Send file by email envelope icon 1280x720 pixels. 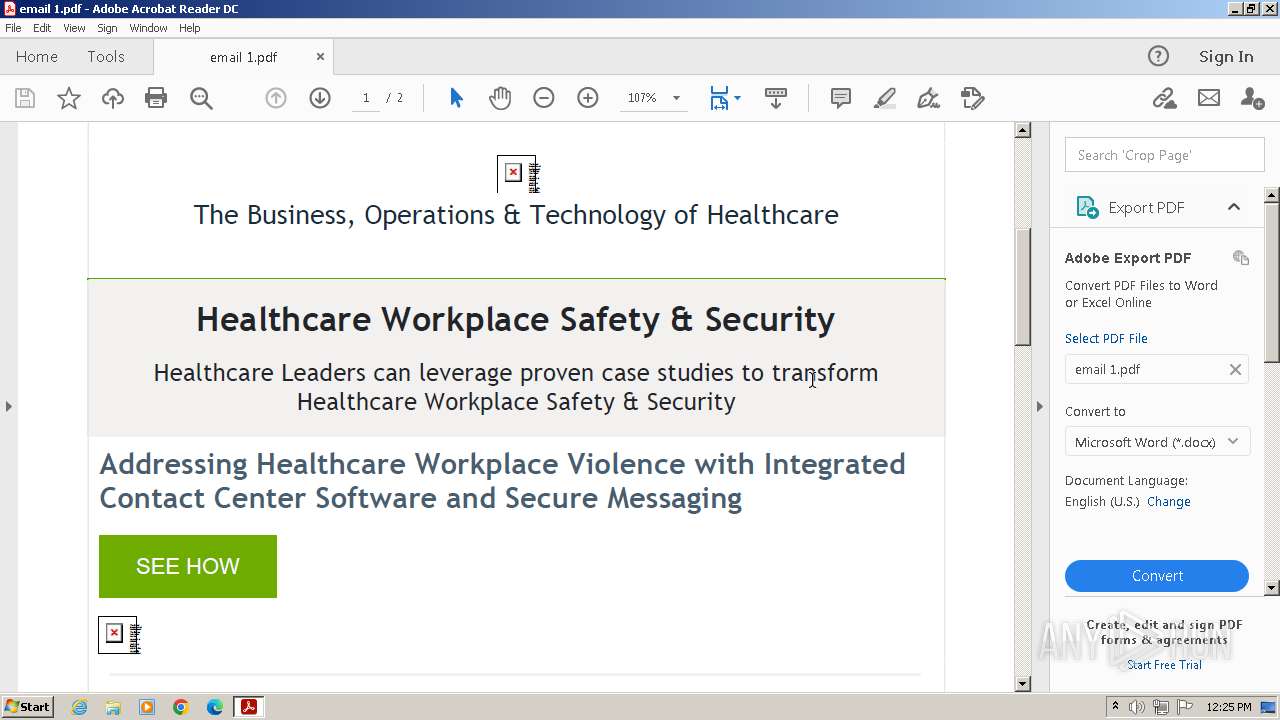1209,98
